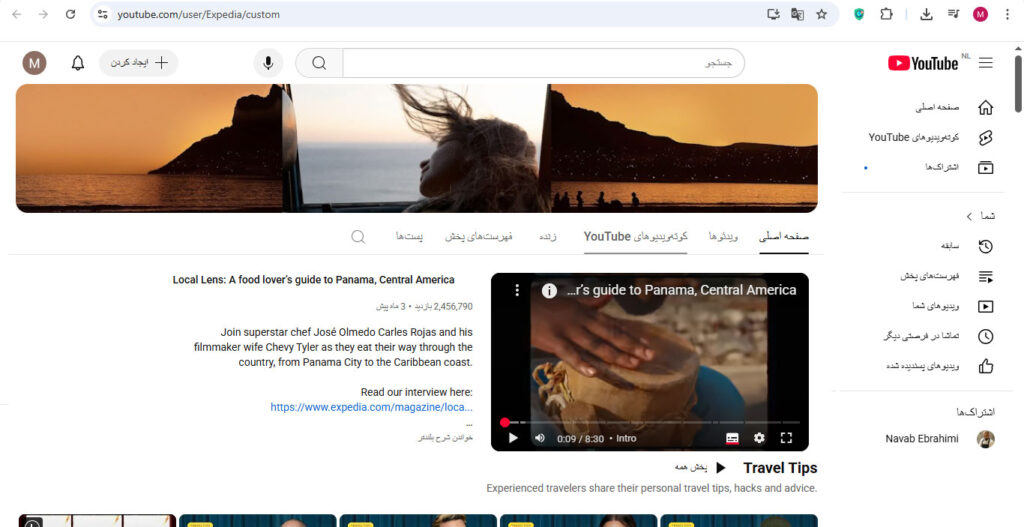Click the video info icon

549,291
